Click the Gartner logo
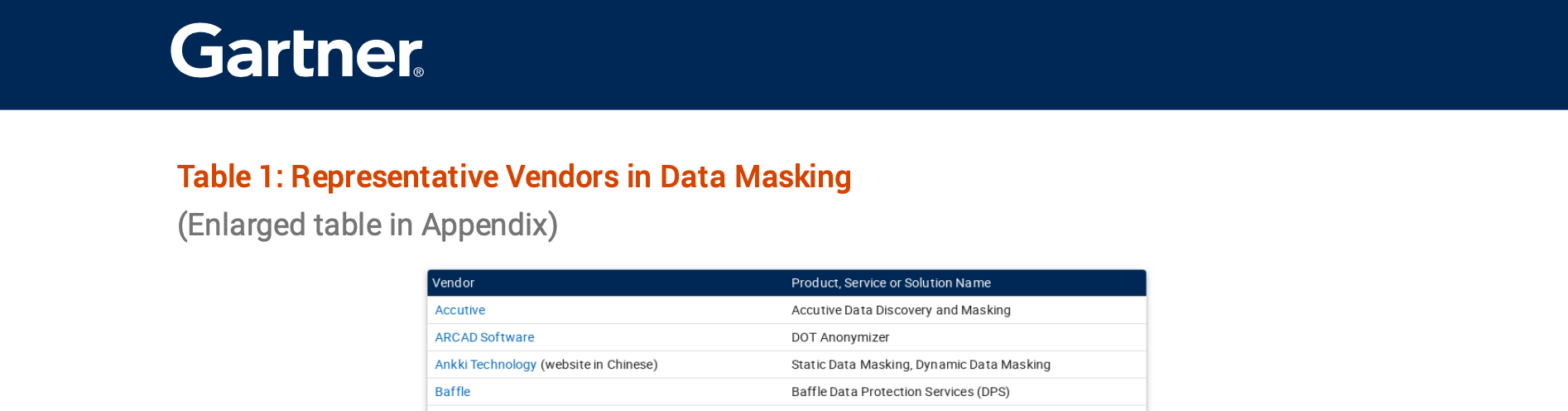The height and width of the screenshot is (411, 1568). (x=296, y=51)
